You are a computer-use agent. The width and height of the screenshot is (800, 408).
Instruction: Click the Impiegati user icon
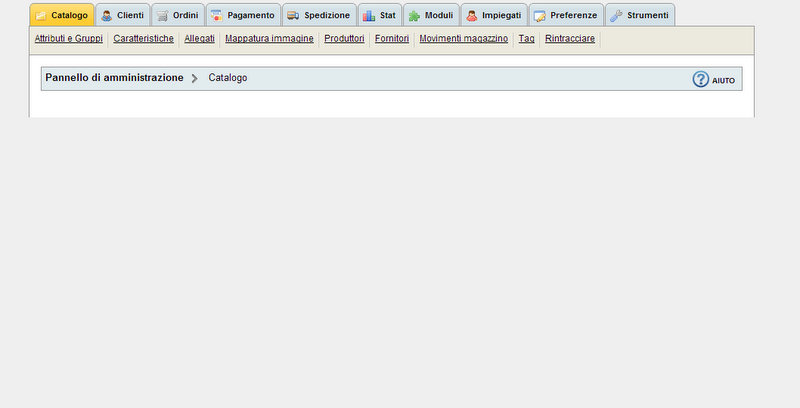[x=471, y=16]
